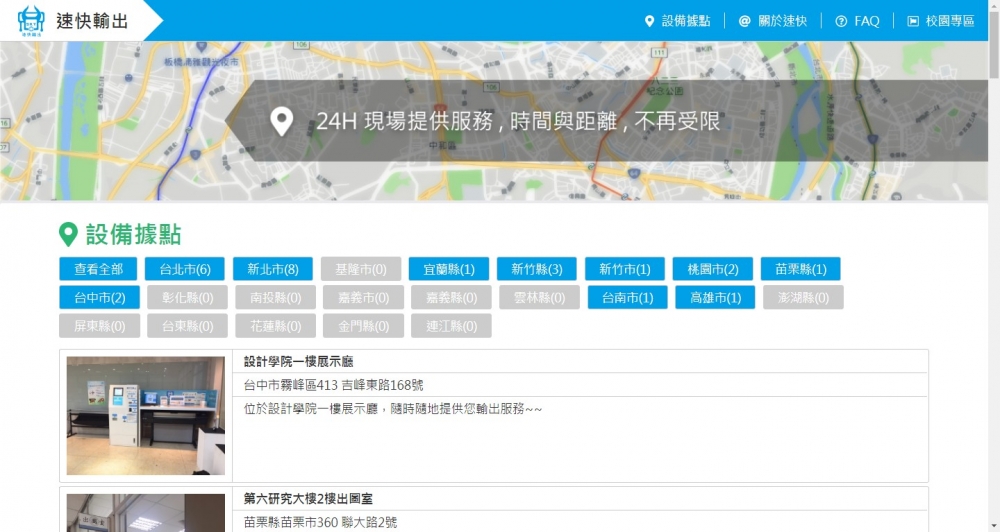
Task: Click description 位於設計學院一樓展示廳
Action: coord(393,409)
